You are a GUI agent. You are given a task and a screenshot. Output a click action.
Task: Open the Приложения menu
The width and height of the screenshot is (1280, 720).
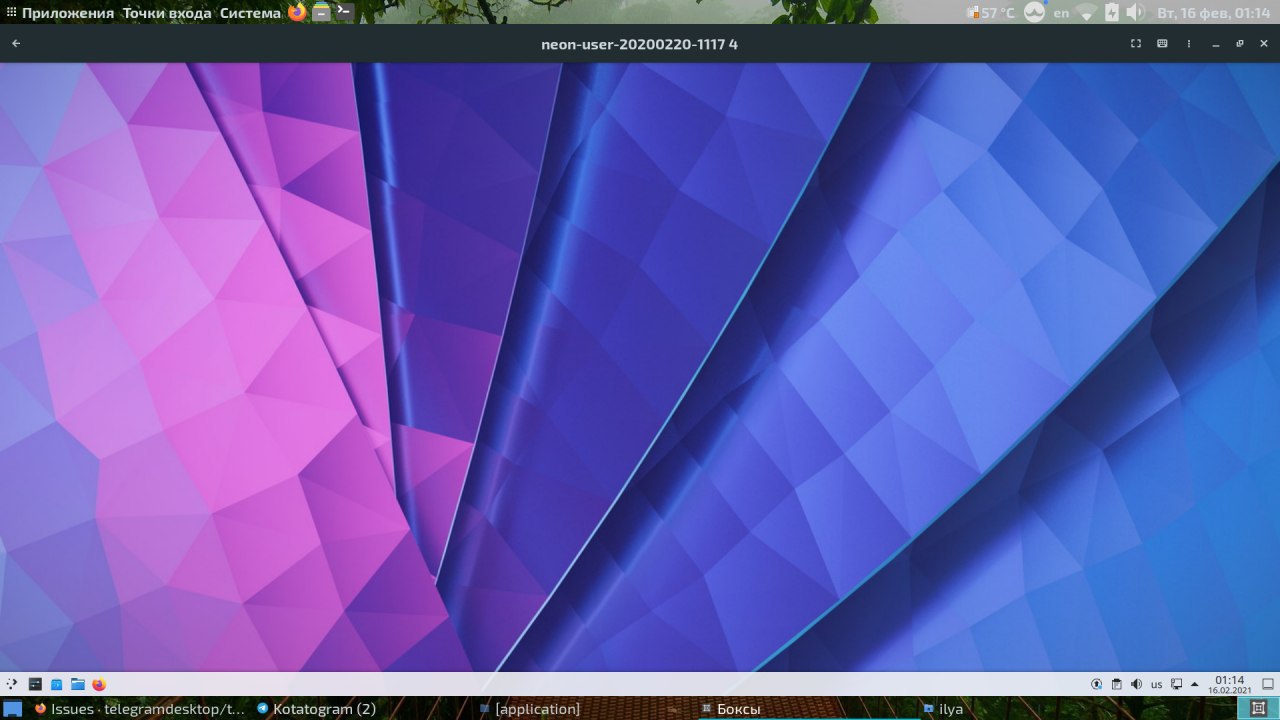point(67,13)
